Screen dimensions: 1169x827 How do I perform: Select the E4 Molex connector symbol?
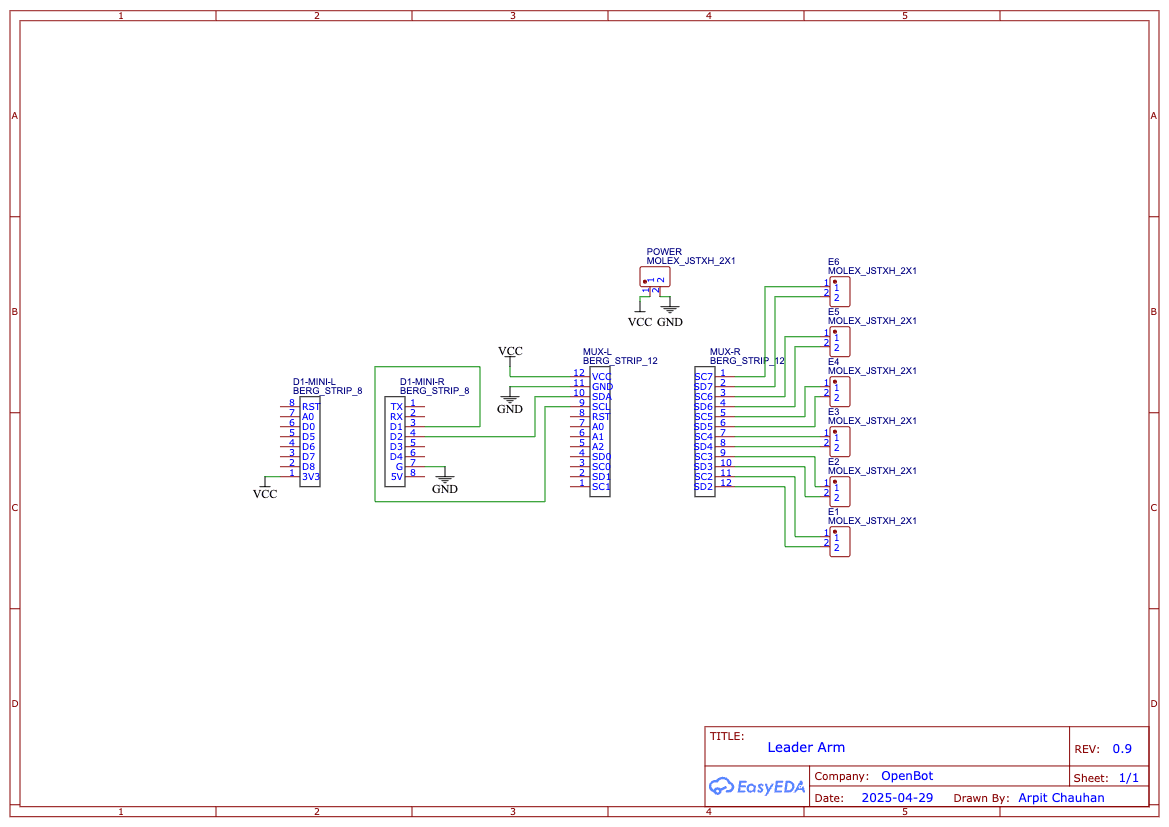[x=839, y=392]
